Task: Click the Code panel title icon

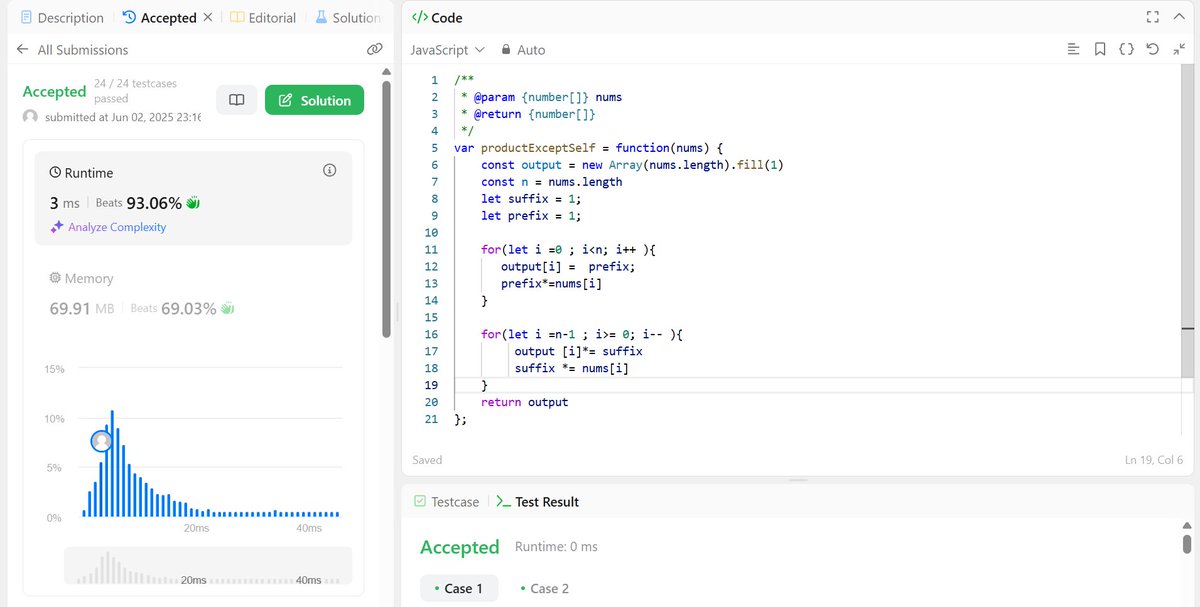Action: (x=420, y=18)
